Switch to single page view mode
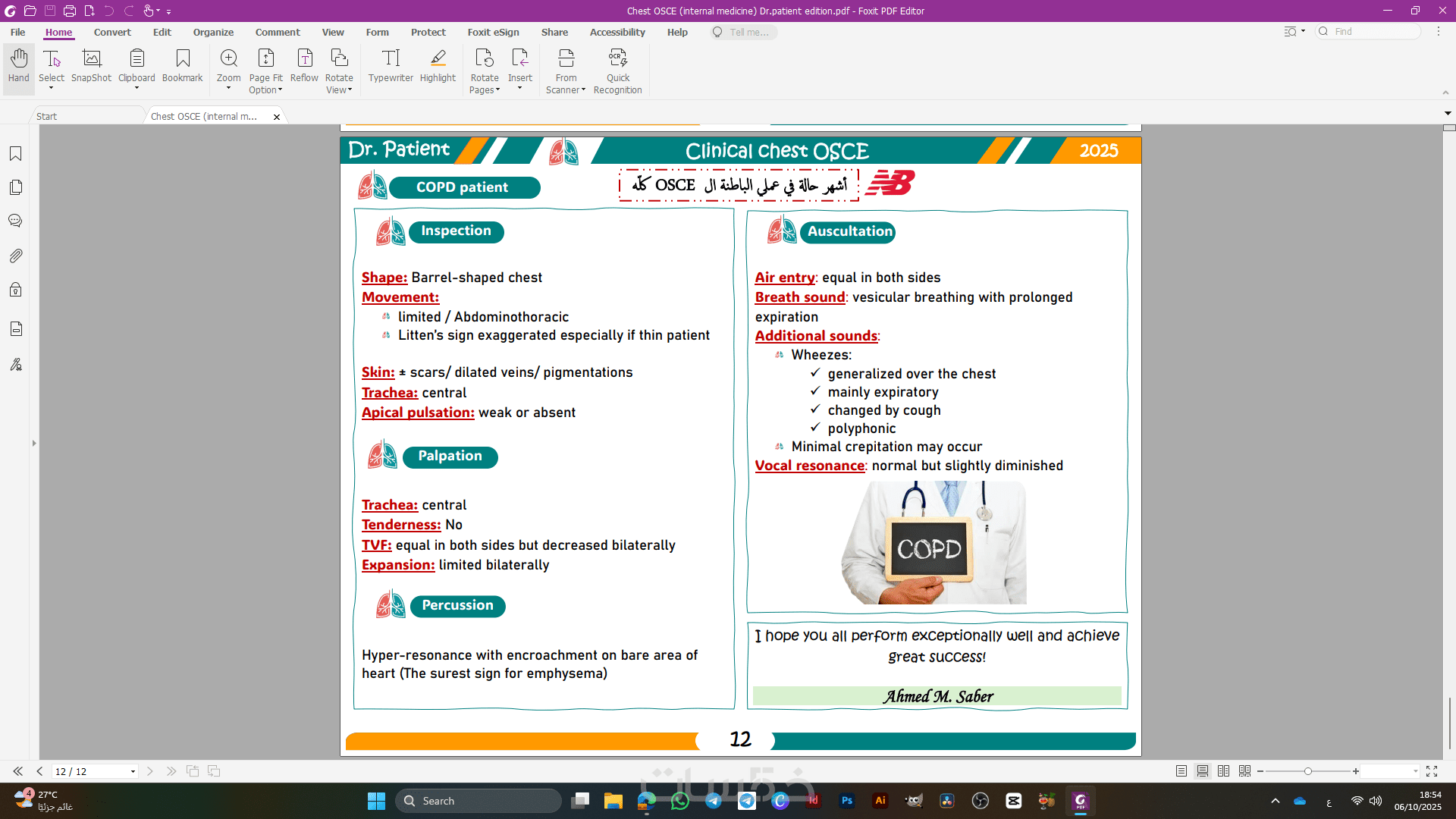 tap(1181, 771)
